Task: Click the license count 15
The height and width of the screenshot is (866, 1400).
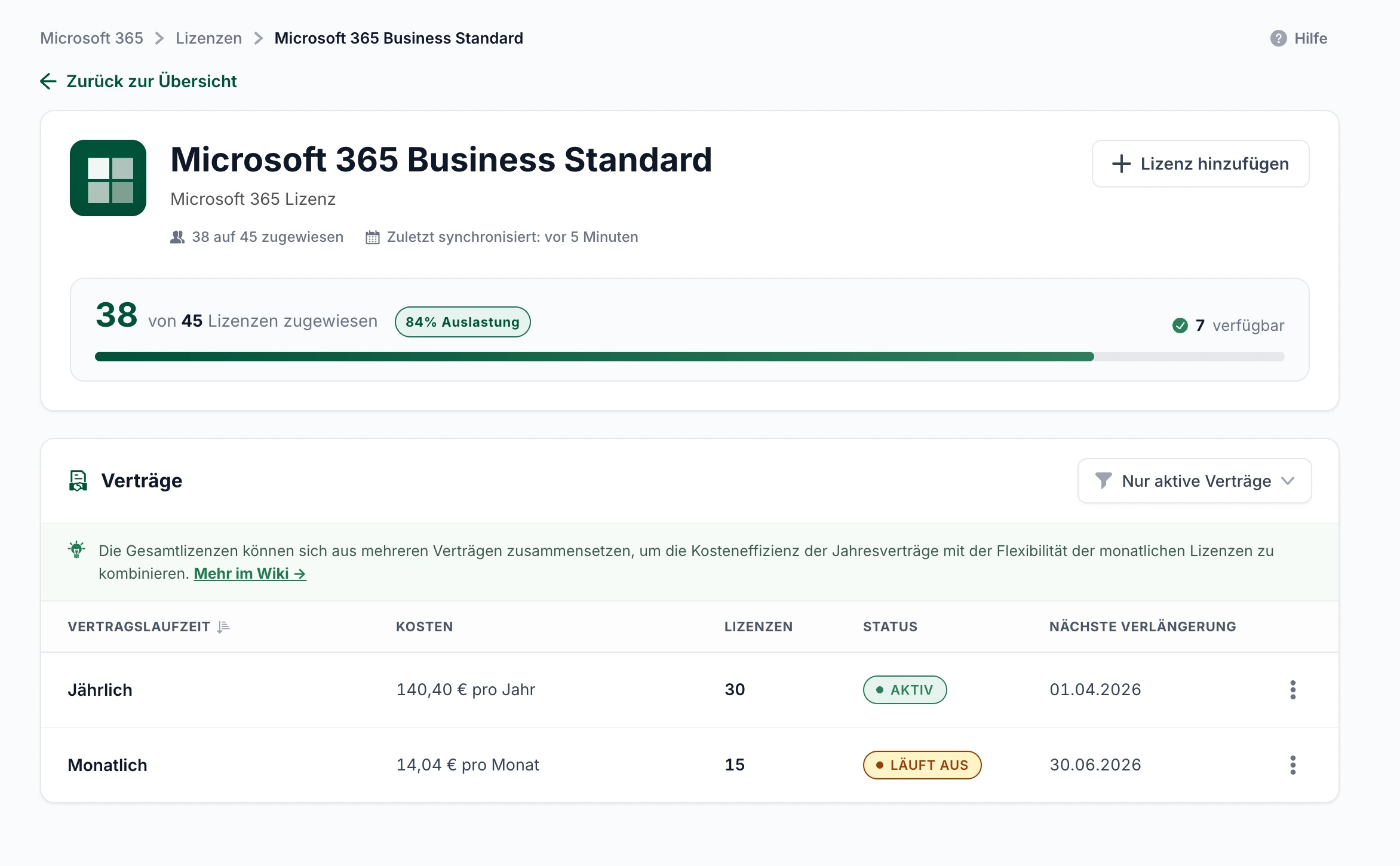Action: click(x=735, y=765)
